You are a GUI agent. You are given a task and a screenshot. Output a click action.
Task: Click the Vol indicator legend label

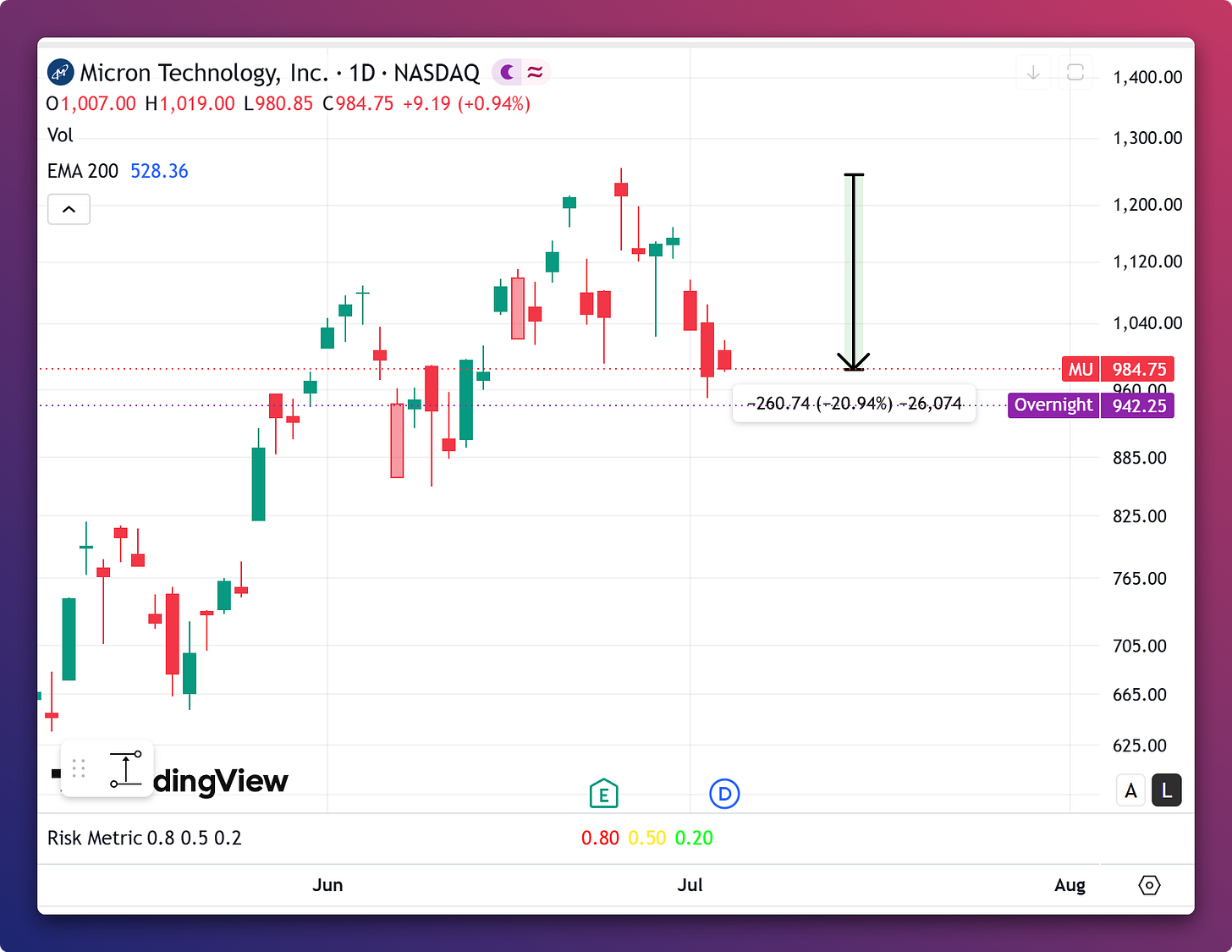pyautogui.click(x=60, y=135)
